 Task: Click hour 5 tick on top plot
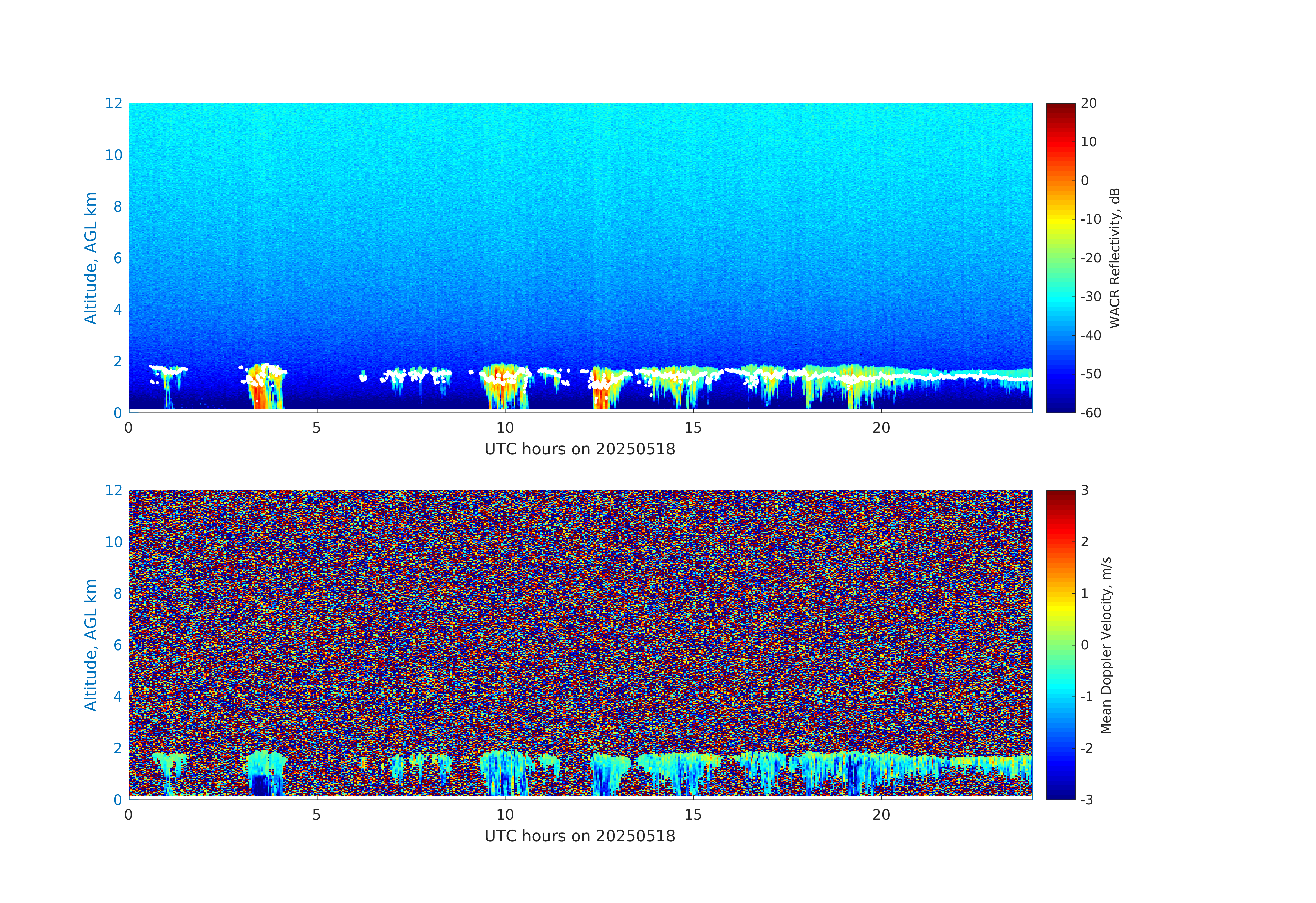(317, 428)
